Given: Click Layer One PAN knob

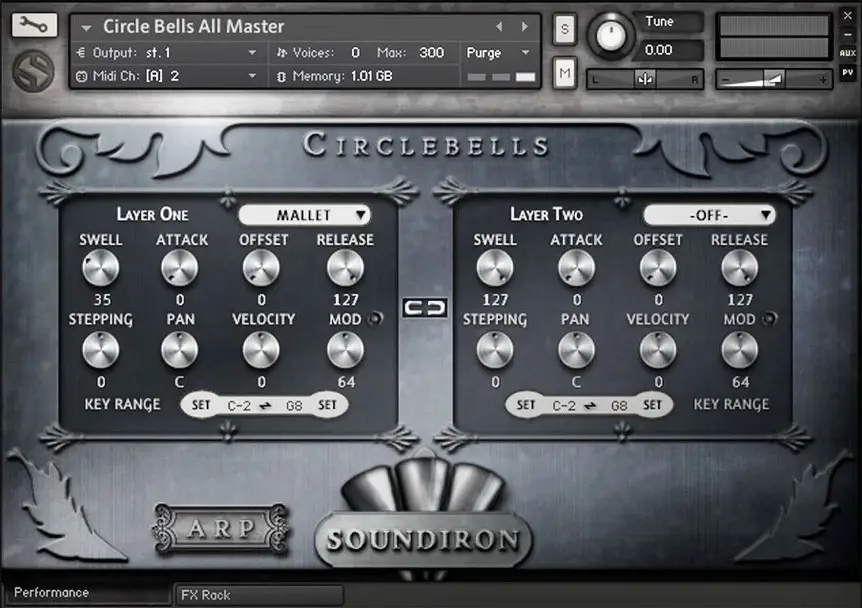Looking at the screenshot, I should (x=180, y=350).
